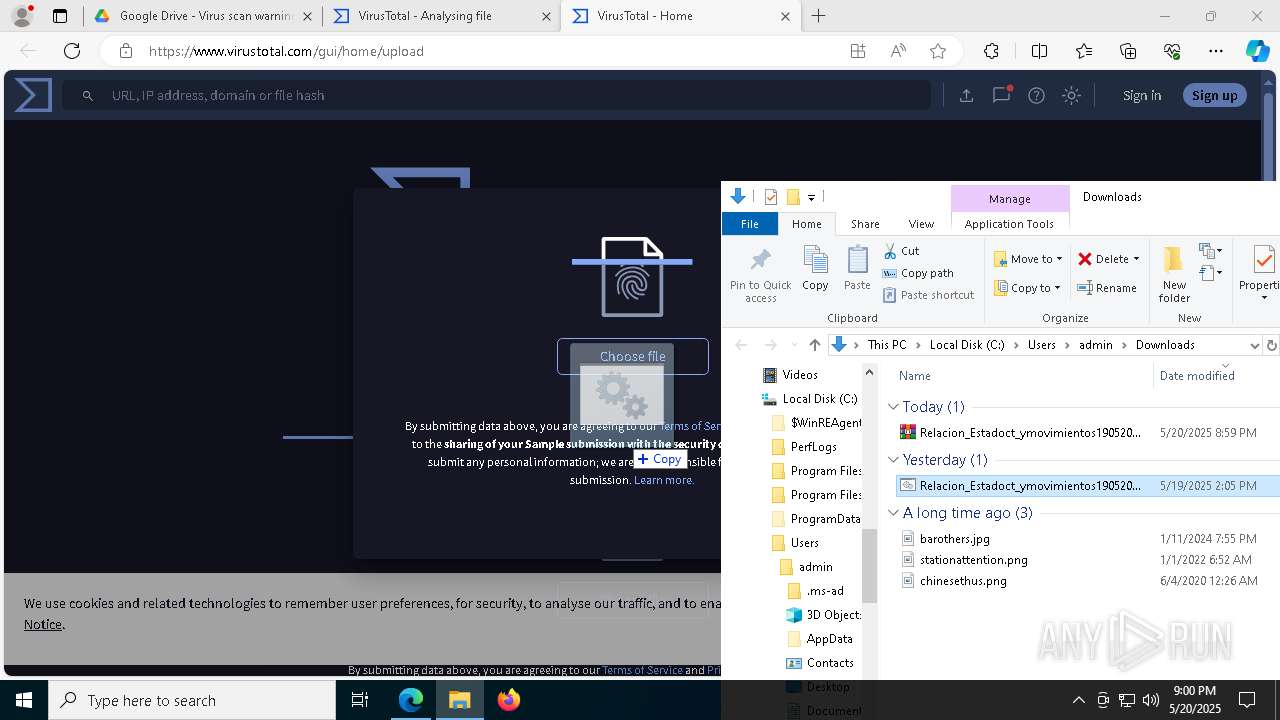Click the Up one level arrow in Explorer
This screenshot has width=1280, height=720.
point(814,345)
